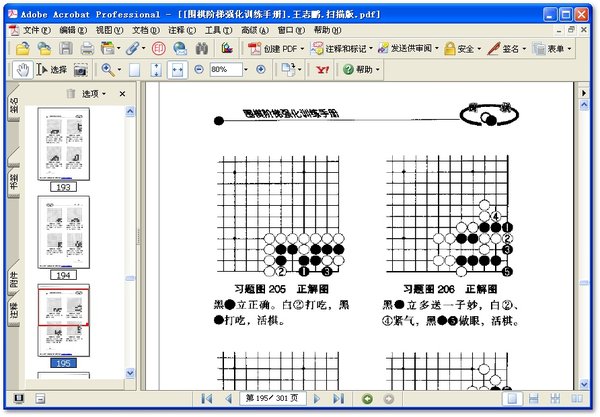Click the zoom out minus button
600x417 pixels.
click(199, 69)
